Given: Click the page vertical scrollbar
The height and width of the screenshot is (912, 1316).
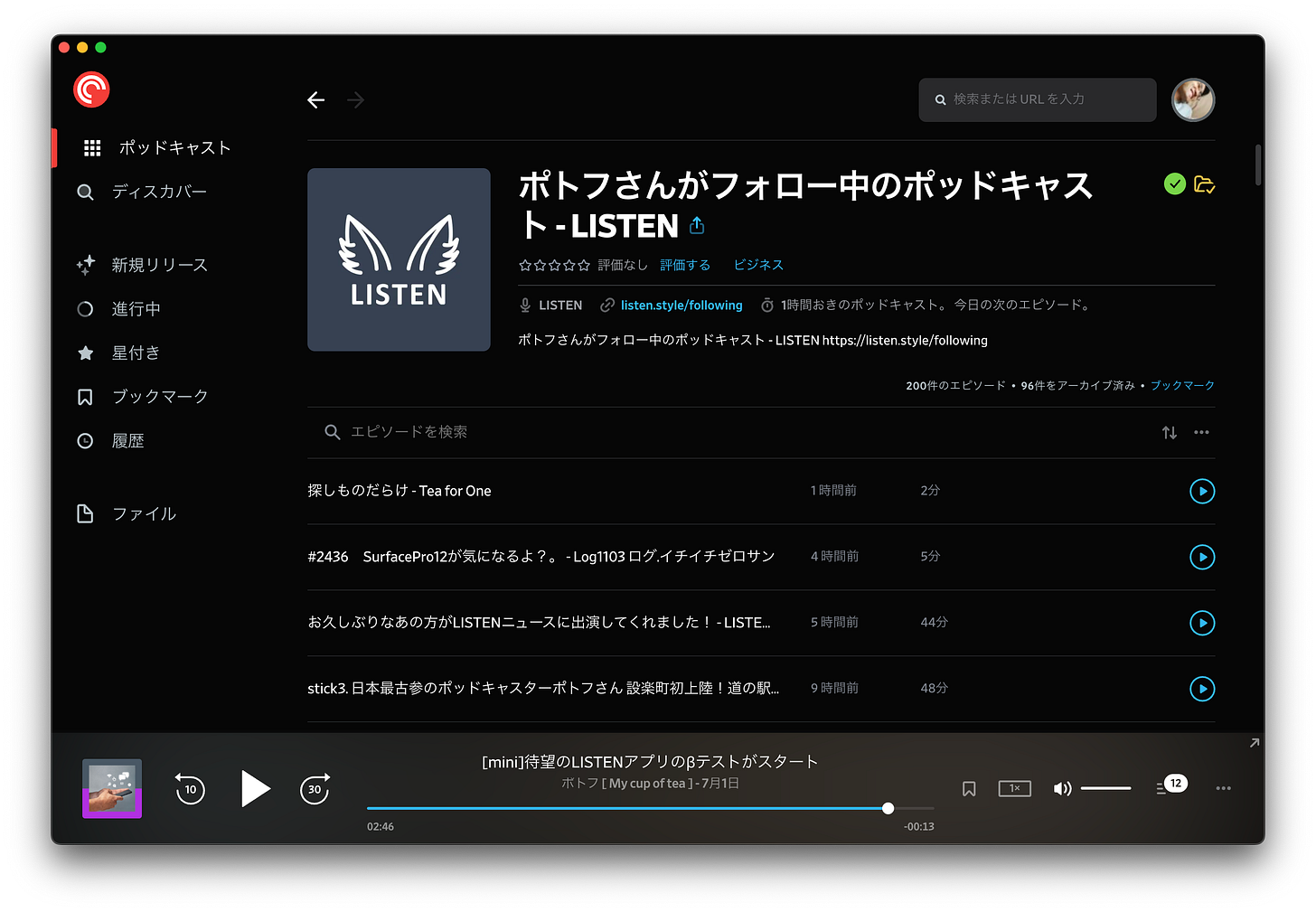Looking at the screenshot, I should 1257,165.
